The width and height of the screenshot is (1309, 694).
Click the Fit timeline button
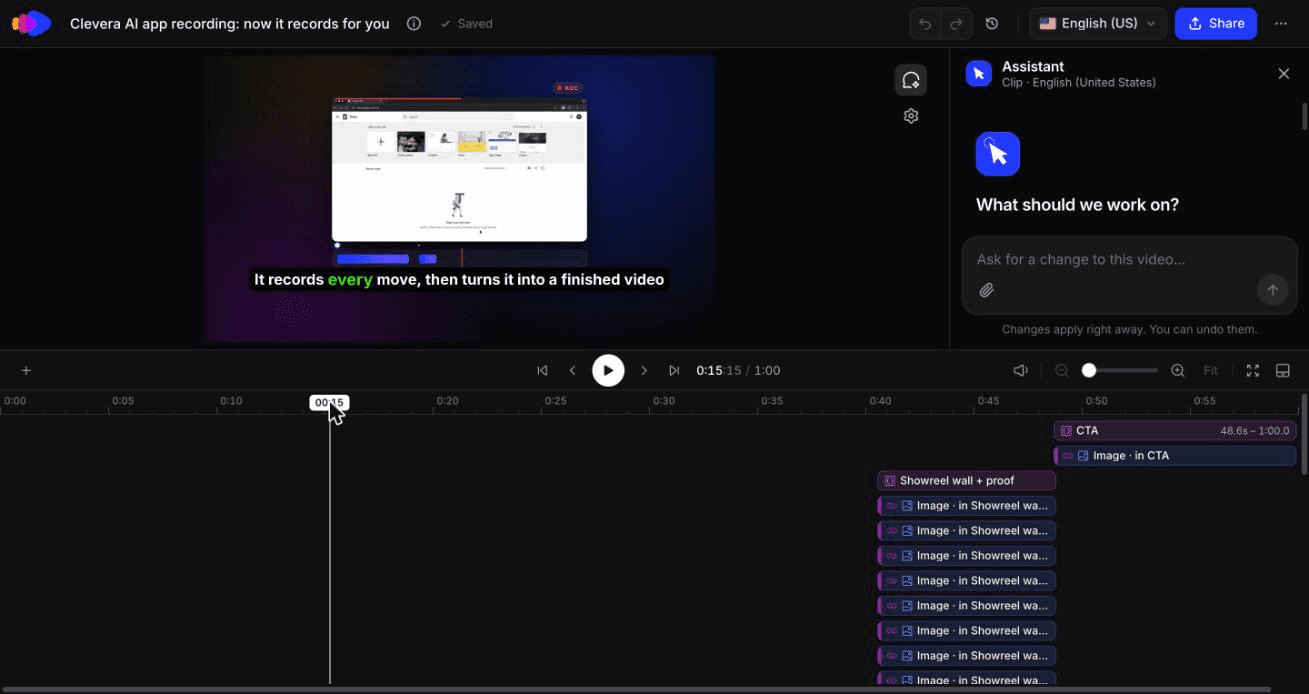[1211, 370]
